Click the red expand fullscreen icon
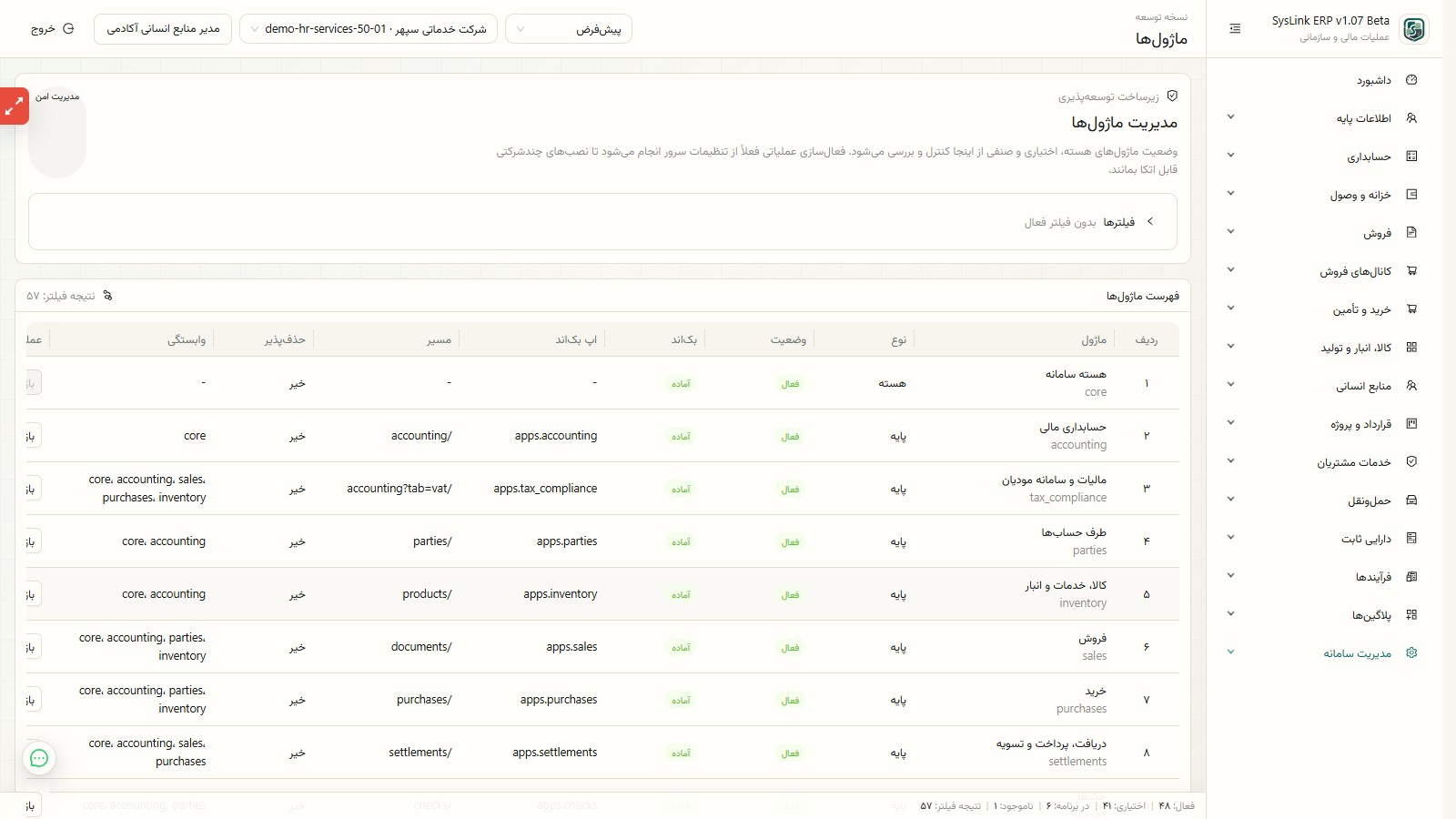The image size is (1456, 819). pos(14,106)
